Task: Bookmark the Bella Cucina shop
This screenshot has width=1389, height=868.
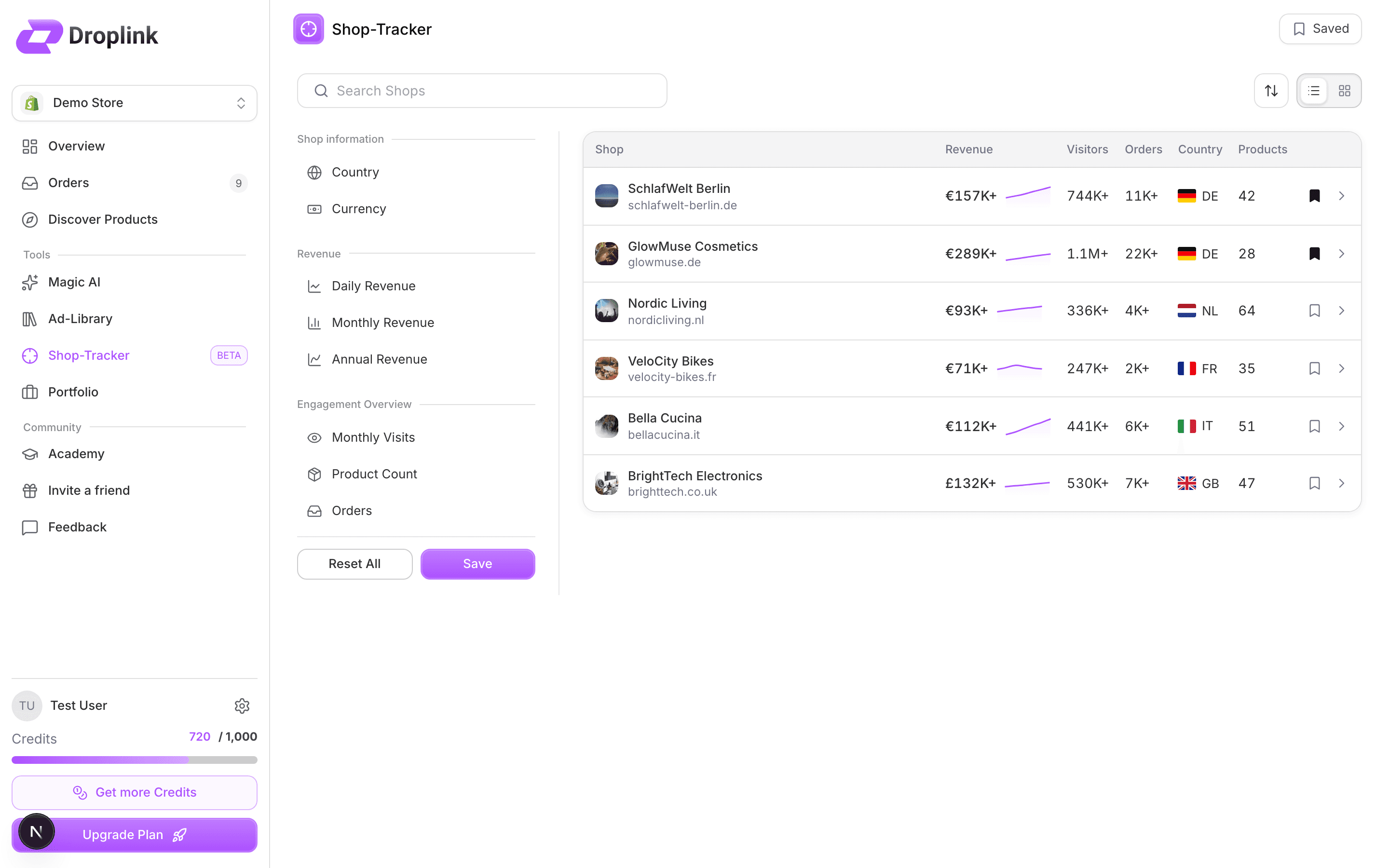Action: pyautogui.click(x=1314, y=426)
